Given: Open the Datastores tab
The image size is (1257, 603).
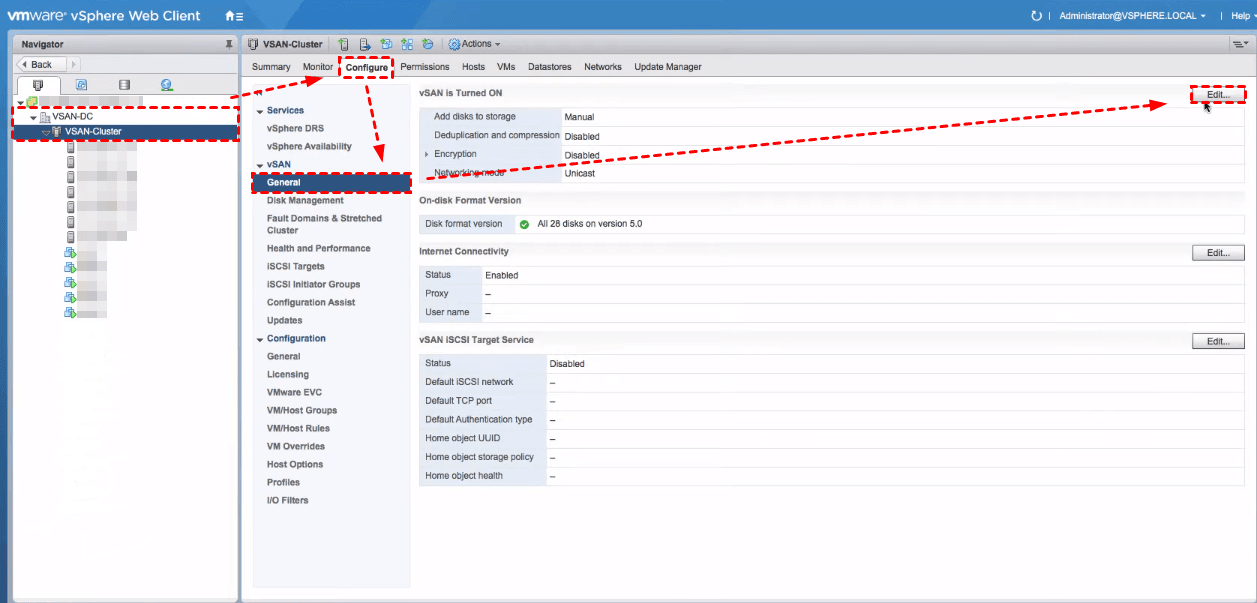Looking at the screenshot, I should tap(550, 67).
